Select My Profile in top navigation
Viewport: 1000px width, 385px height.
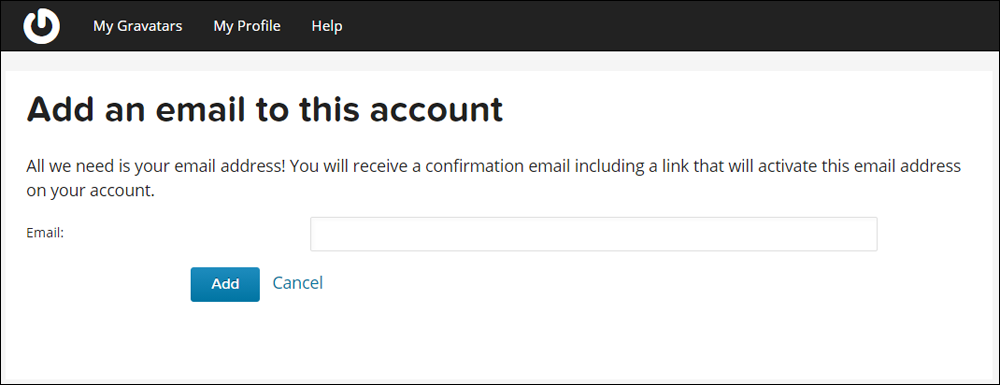coord(247,26)
